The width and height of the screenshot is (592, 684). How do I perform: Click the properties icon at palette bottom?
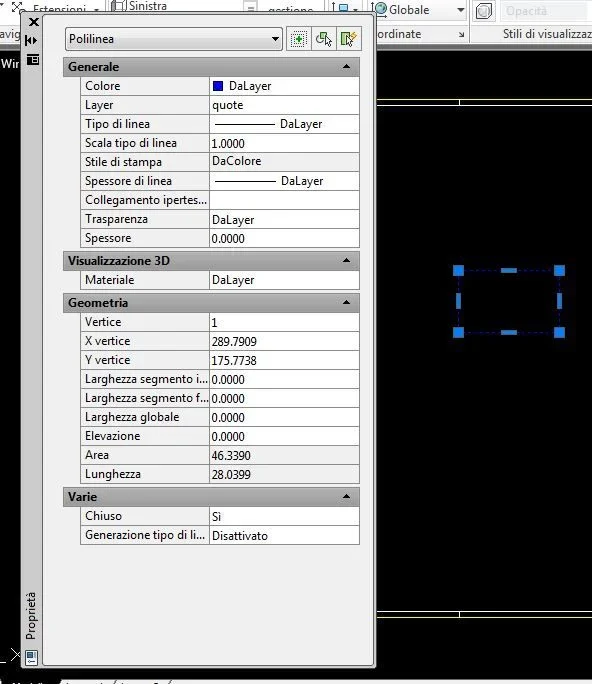click(x=31, y=657)
